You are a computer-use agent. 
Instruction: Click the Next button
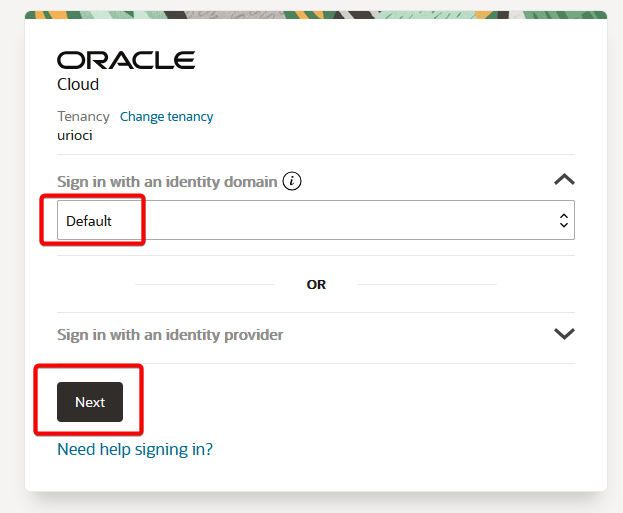(x=90, y=402)
